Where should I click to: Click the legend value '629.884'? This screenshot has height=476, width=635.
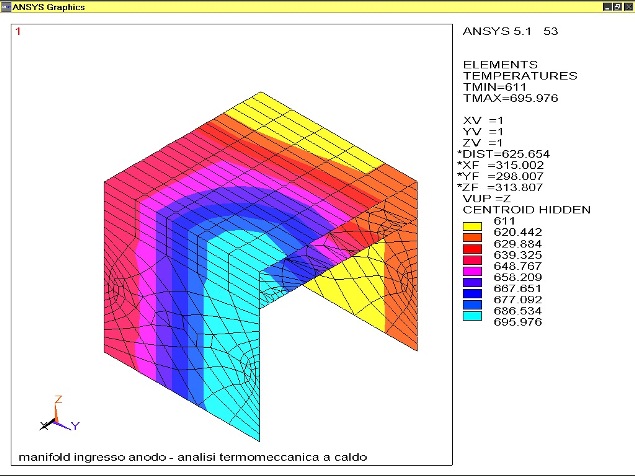(x=518, y=244)
